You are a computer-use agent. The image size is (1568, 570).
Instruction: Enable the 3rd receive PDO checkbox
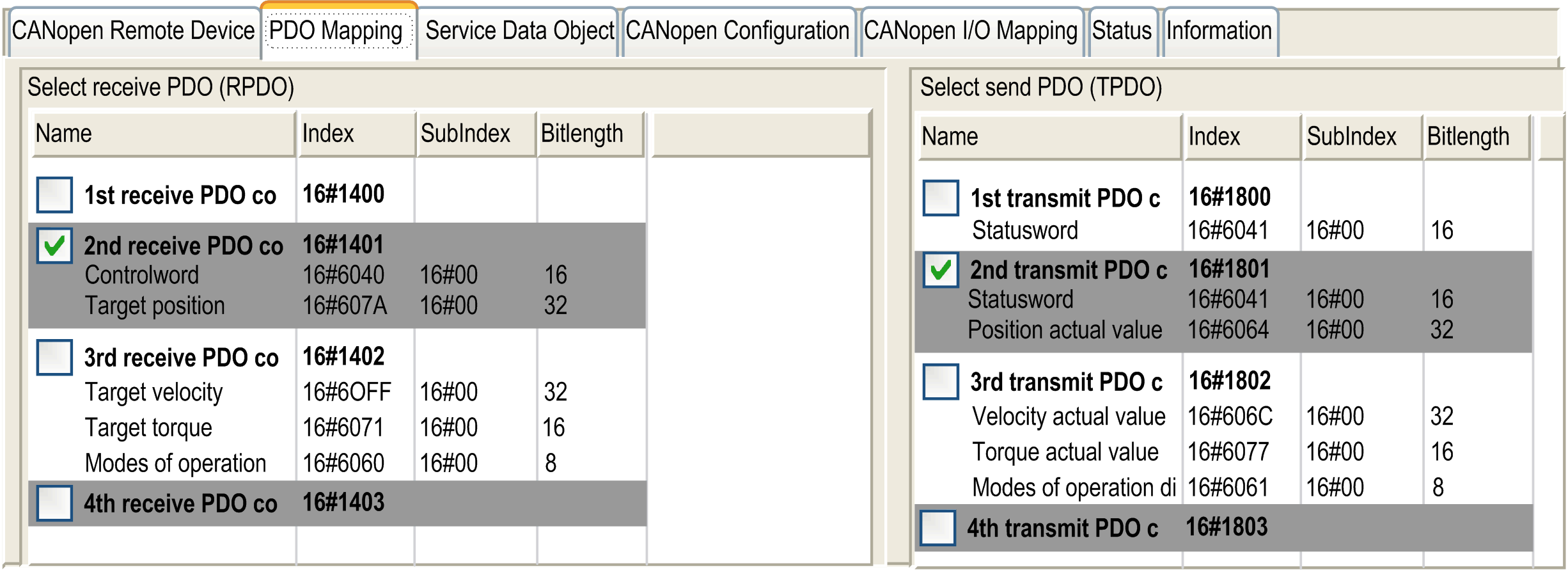tap(54, 357)
